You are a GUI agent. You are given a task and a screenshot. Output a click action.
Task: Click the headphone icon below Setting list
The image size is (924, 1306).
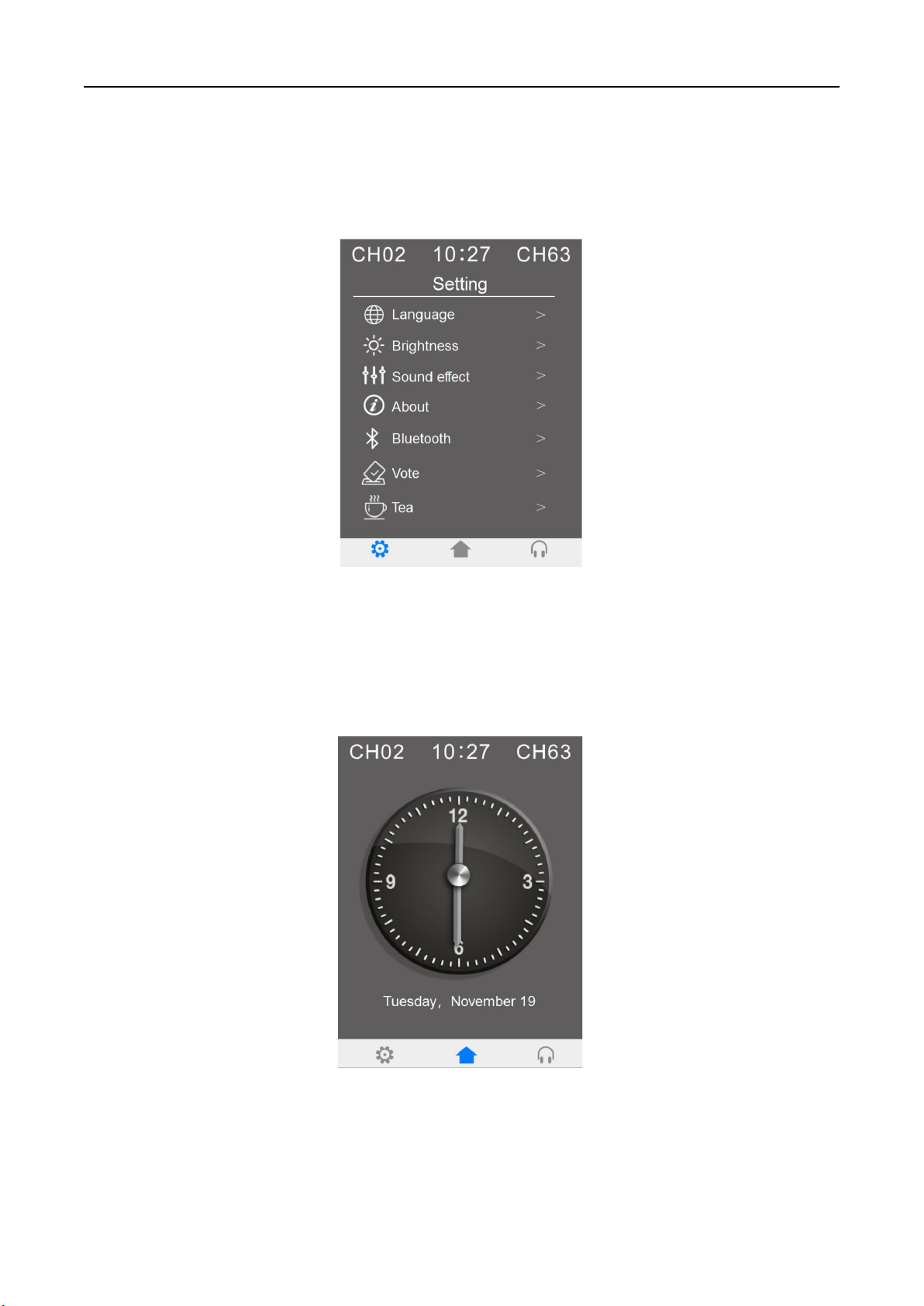point(540,550)
